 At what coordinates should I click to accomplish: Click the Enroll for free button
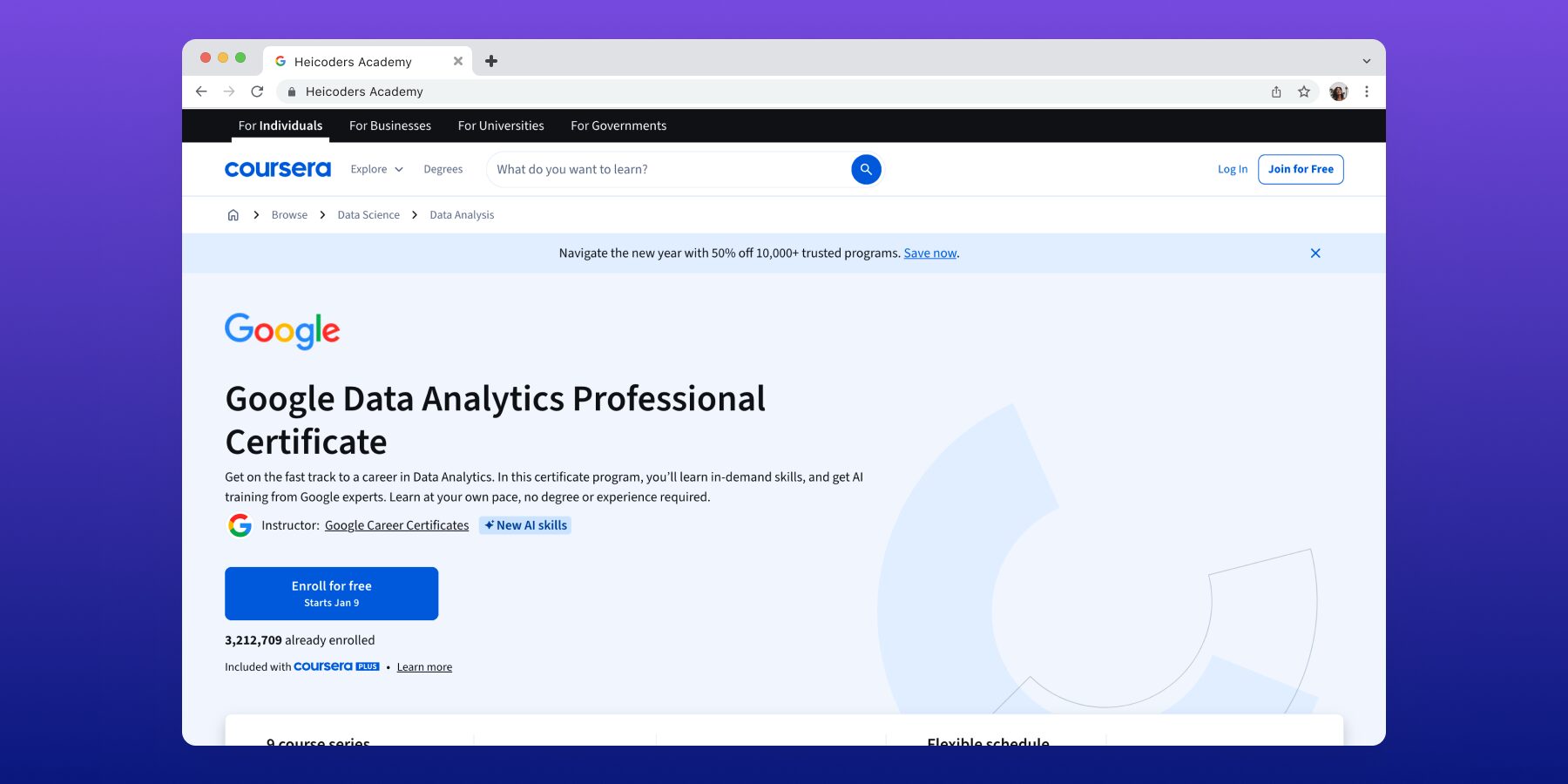[332, 593]
